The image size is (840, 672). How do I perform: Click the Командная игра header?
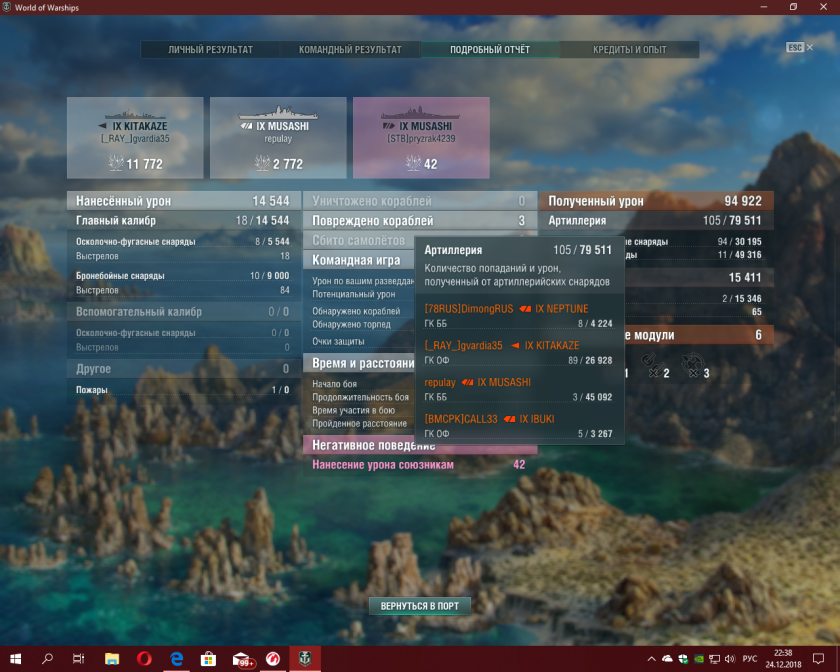point(359,260)
